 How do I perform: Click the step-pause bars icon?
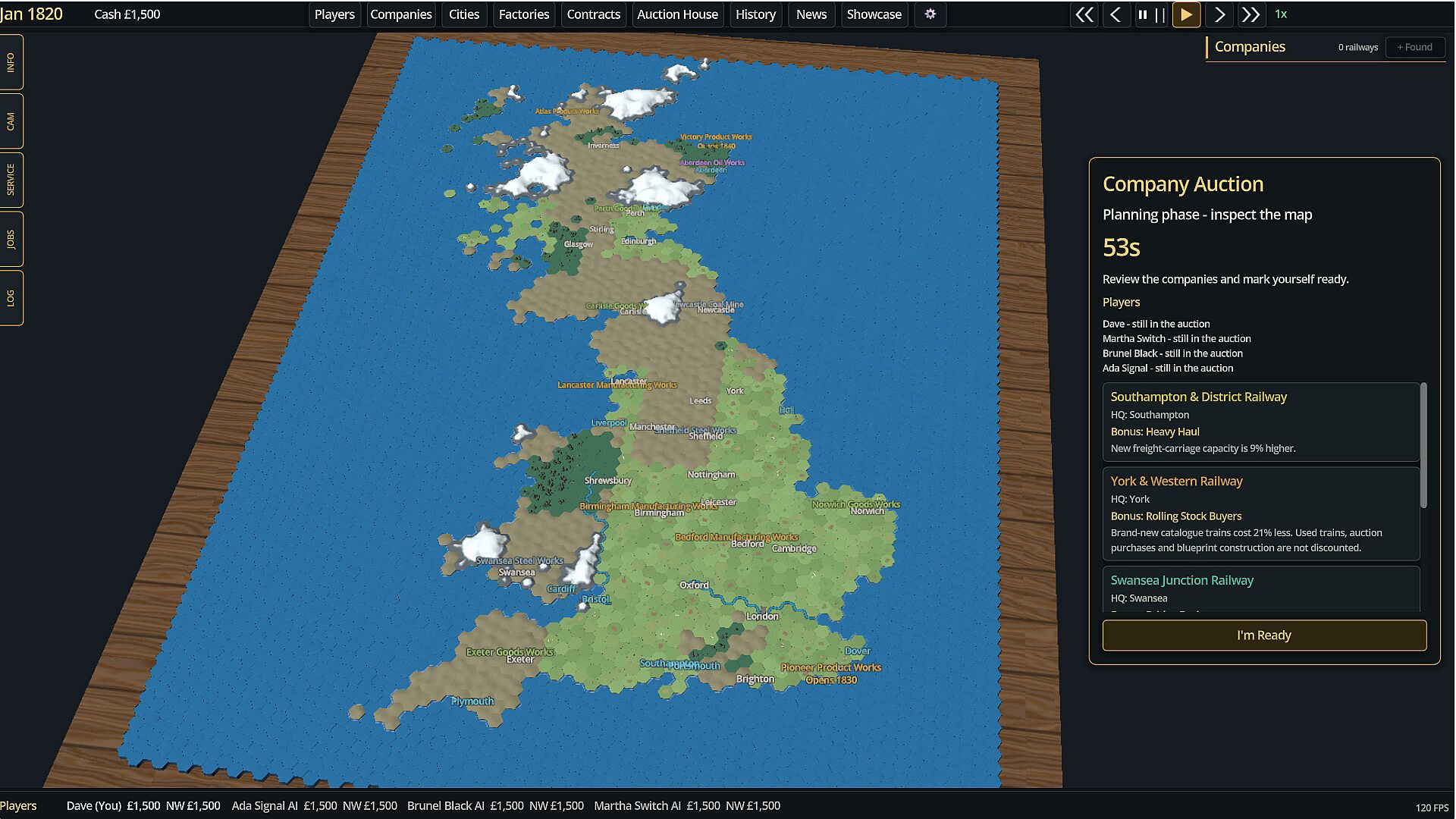[1160, 14]
